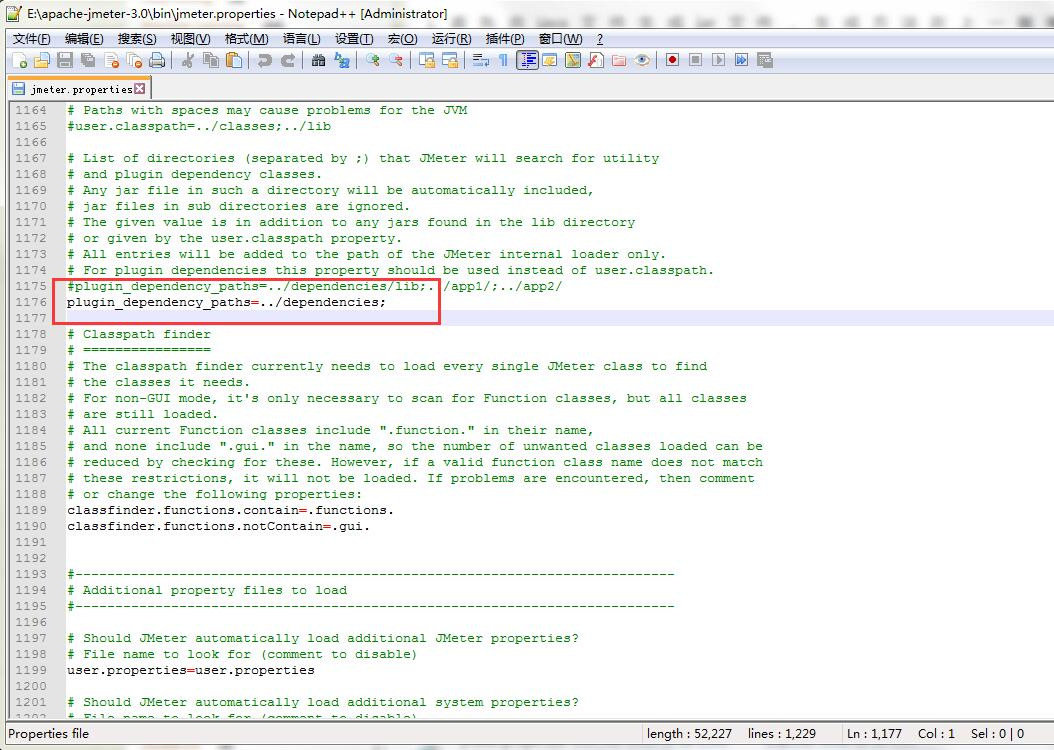Open the ? help menu
Image resolution: width=1054 pixels, height=750 pixels.
(x=600, y=39)
